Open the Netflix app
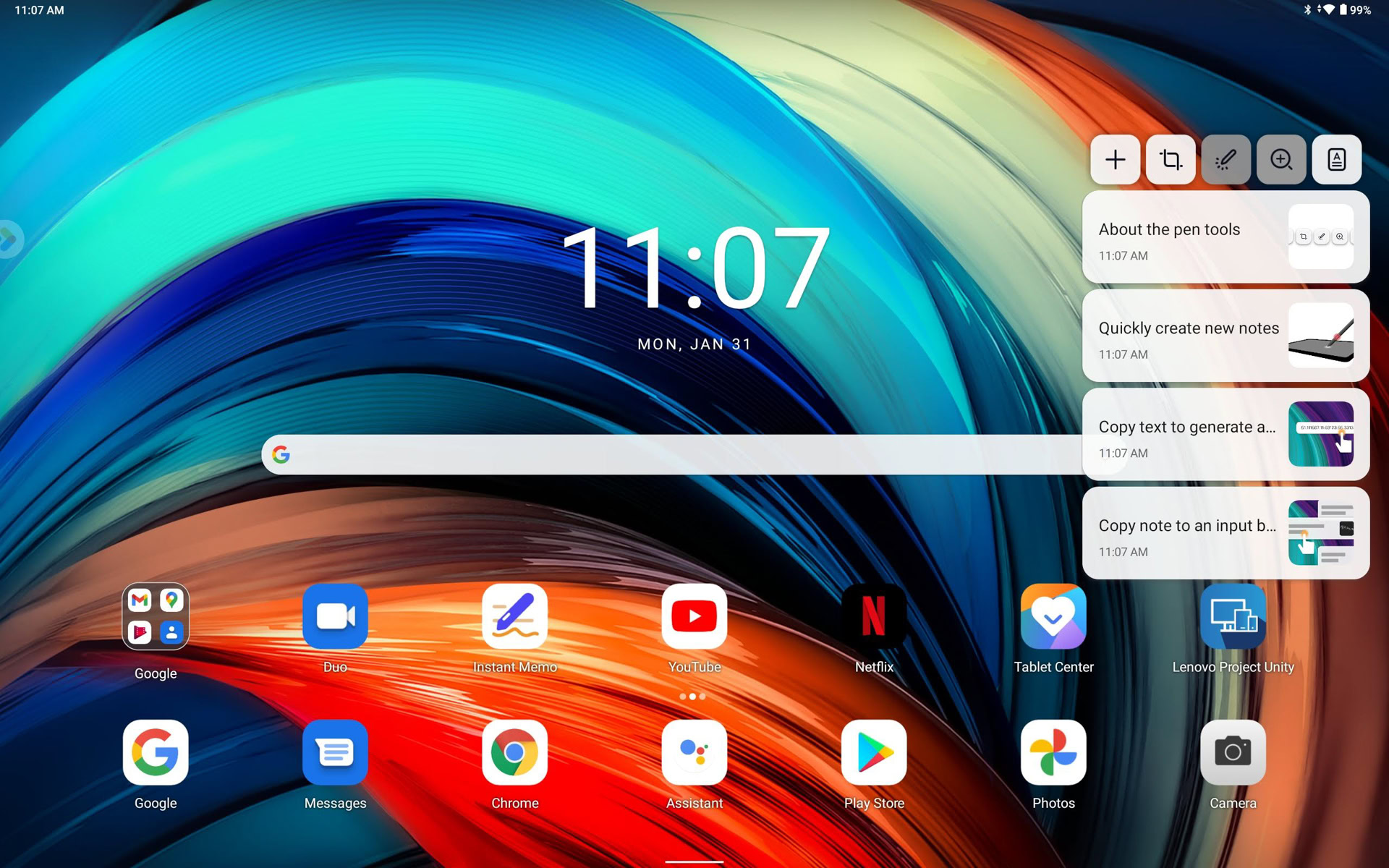 point(874,617)
